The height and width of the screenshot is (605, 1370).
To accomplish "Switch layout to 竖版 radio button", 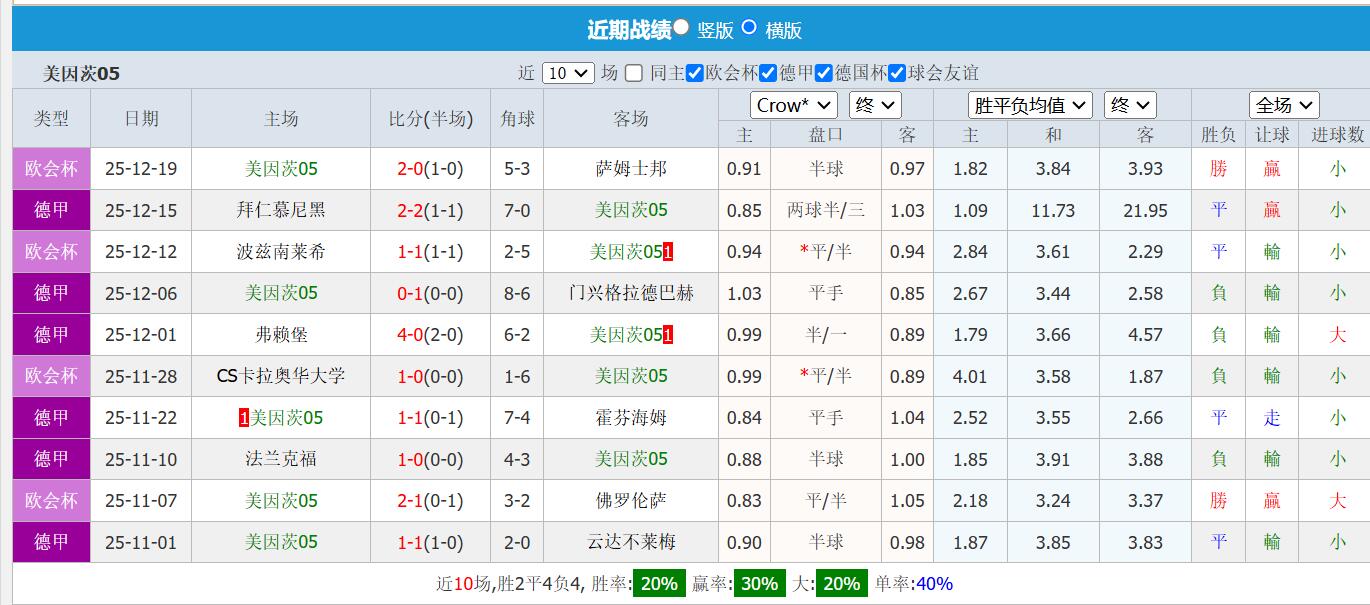I will (x=681, y=28).
